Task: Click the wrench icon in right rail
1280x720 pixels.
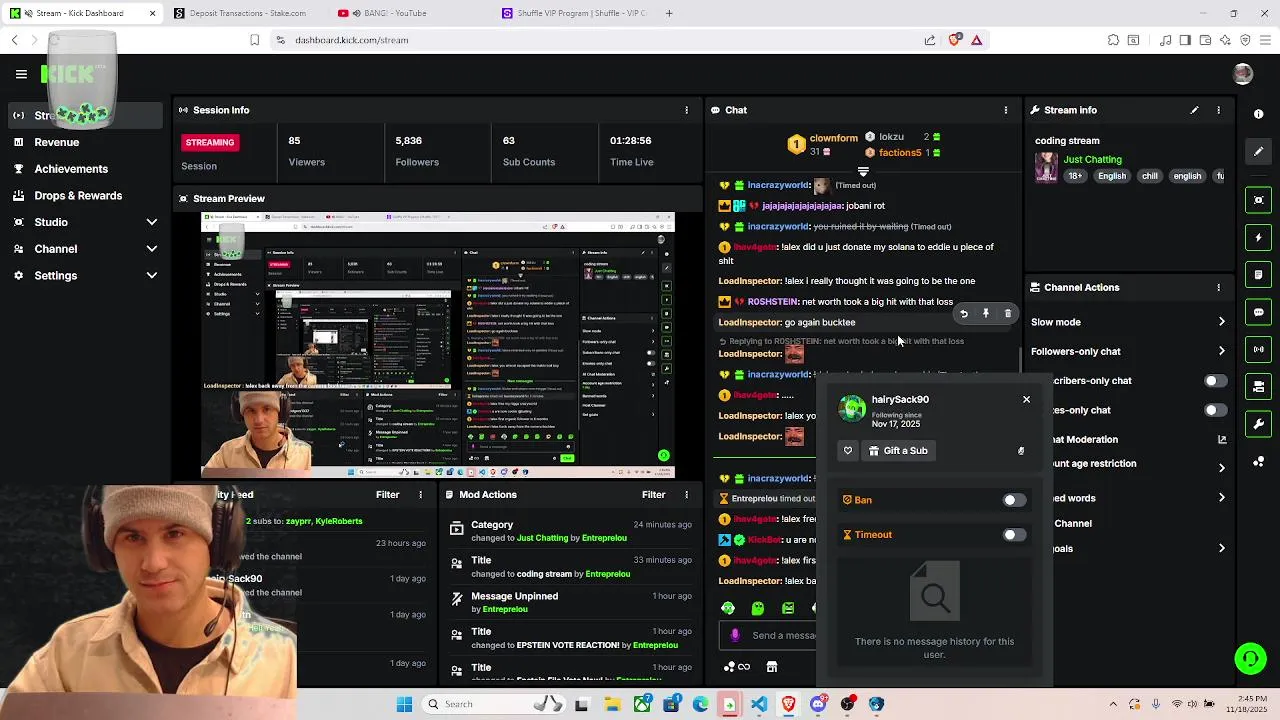Action: pyautogui.click(x=1259, y=424)
